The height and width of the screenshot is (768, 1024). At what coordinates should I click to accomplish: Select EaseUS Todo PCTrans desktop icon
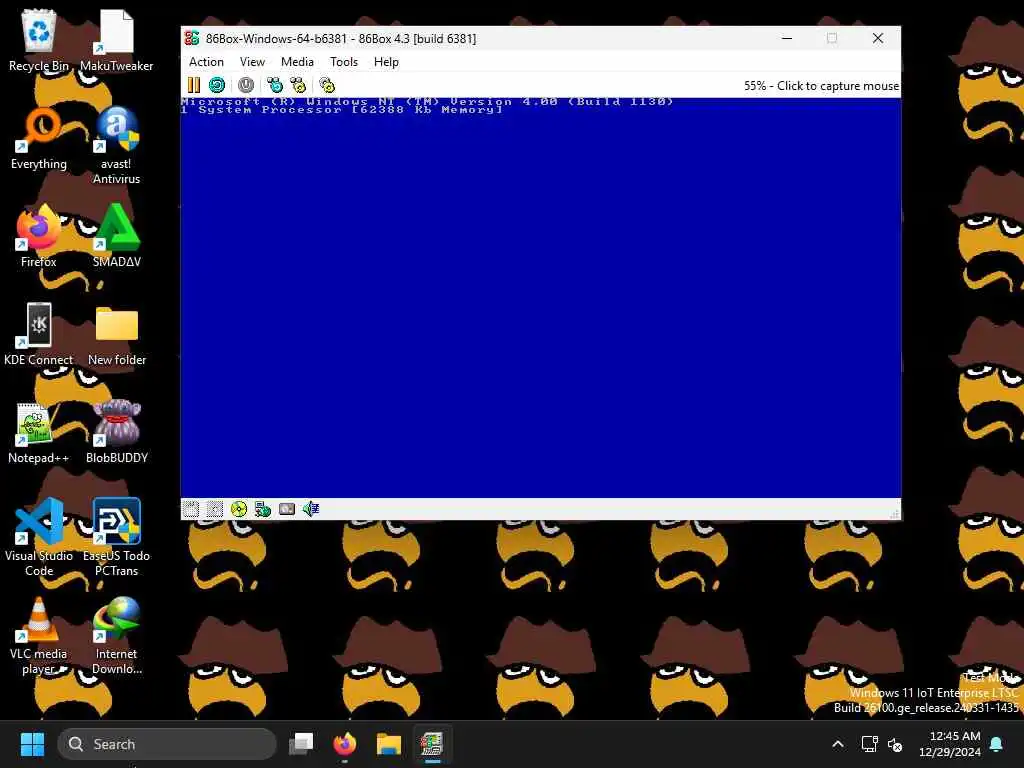116,537
